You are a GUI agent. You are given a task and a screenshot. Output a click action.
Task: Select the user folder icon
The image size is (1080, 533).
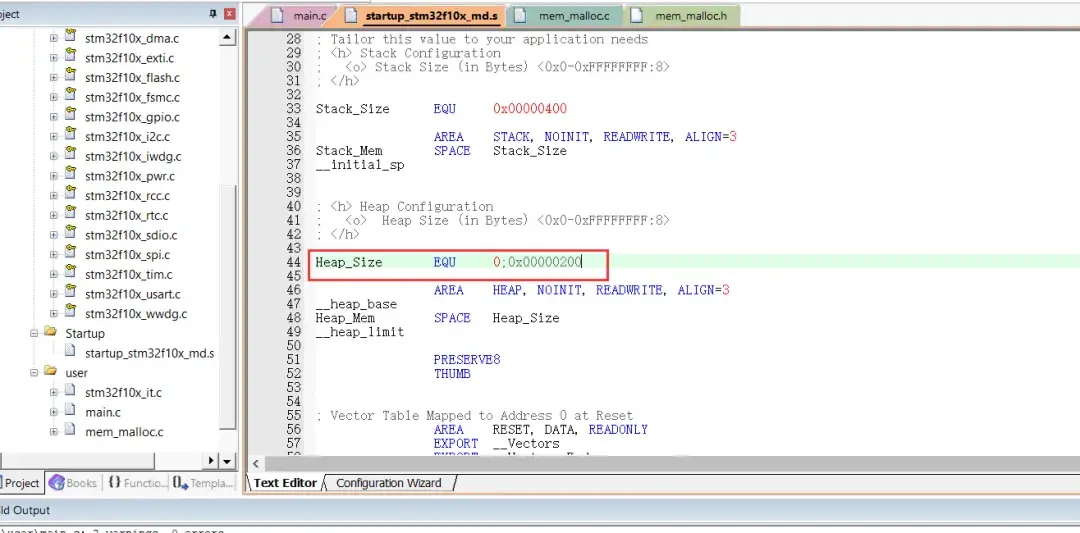[x=50, y=371]
